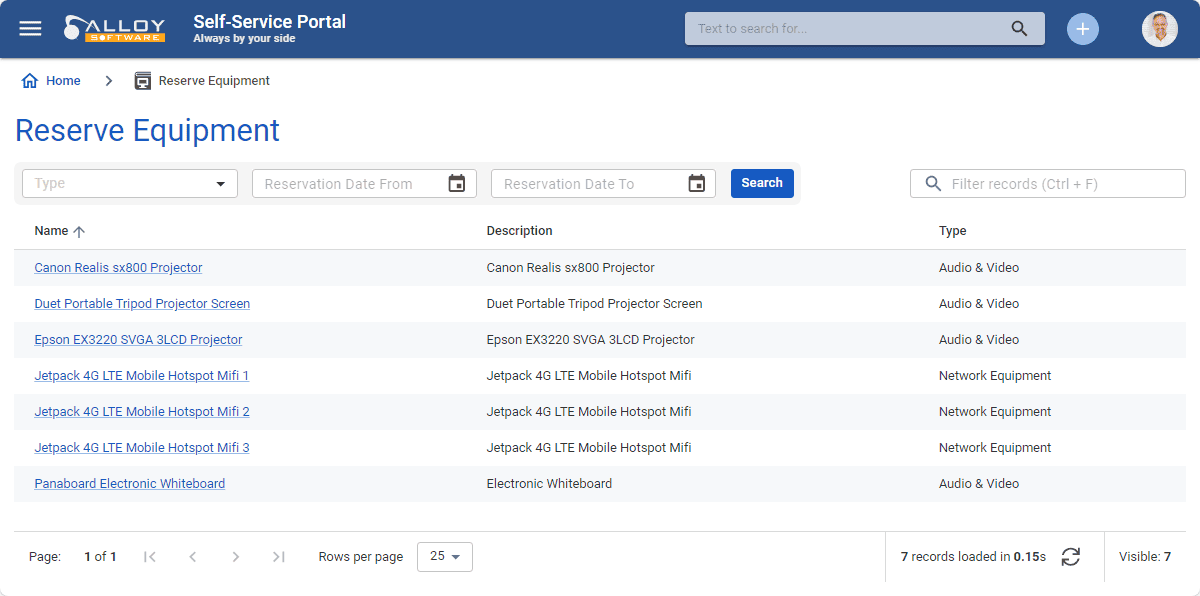Refresh records with the reload icon
This screenshot has height=596, width=1200.
point(1071,557)
